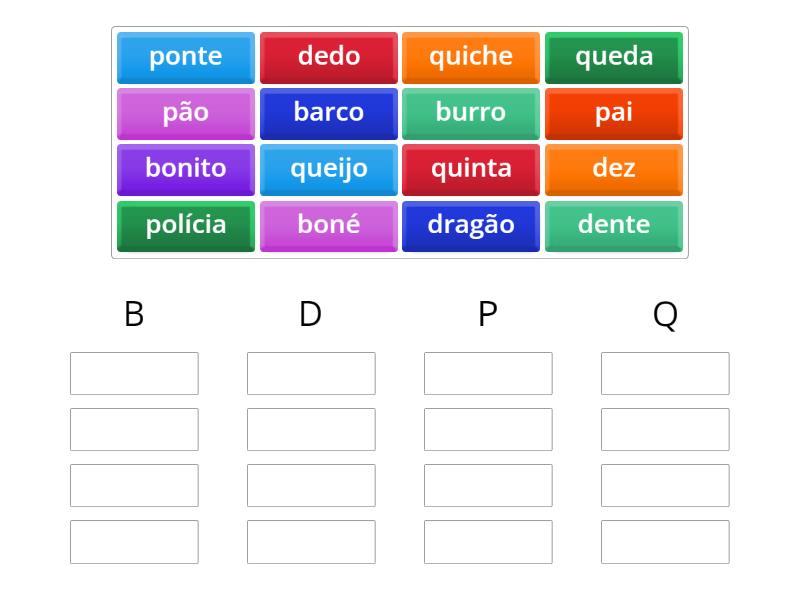Choose the orange 'dez' tile

[x=614, y=169]
